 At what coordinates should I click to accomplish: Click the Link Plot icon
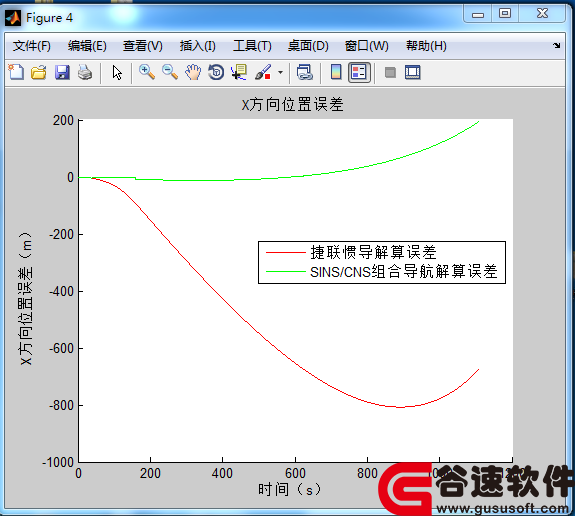304,72
